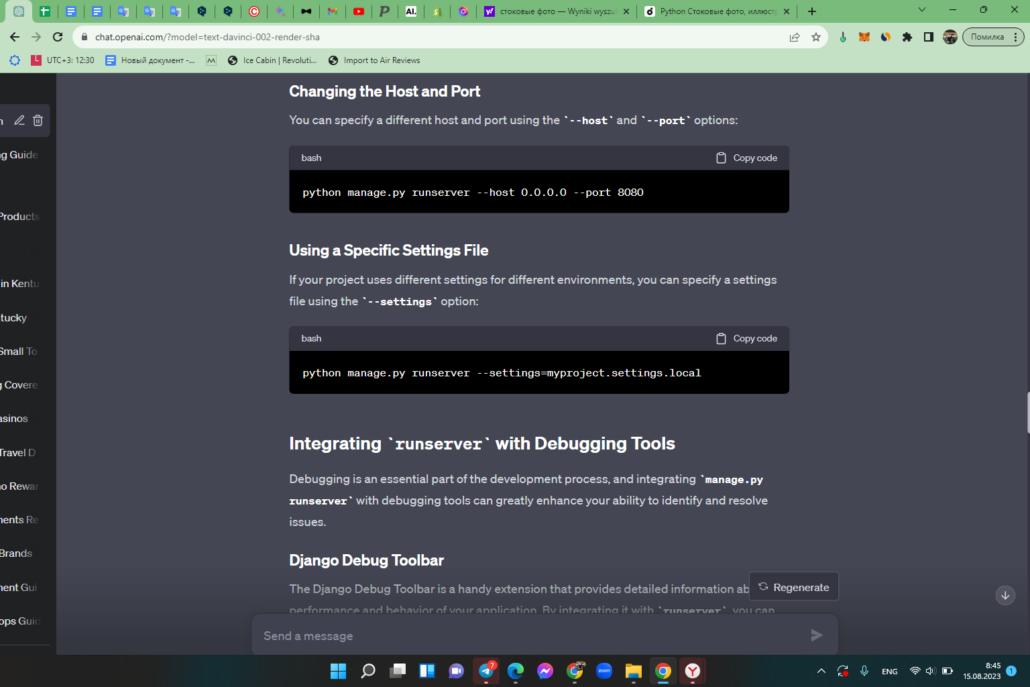1030x687 pixels.
Task: Bookmark this page with the star icon
Action: point(816,37)
